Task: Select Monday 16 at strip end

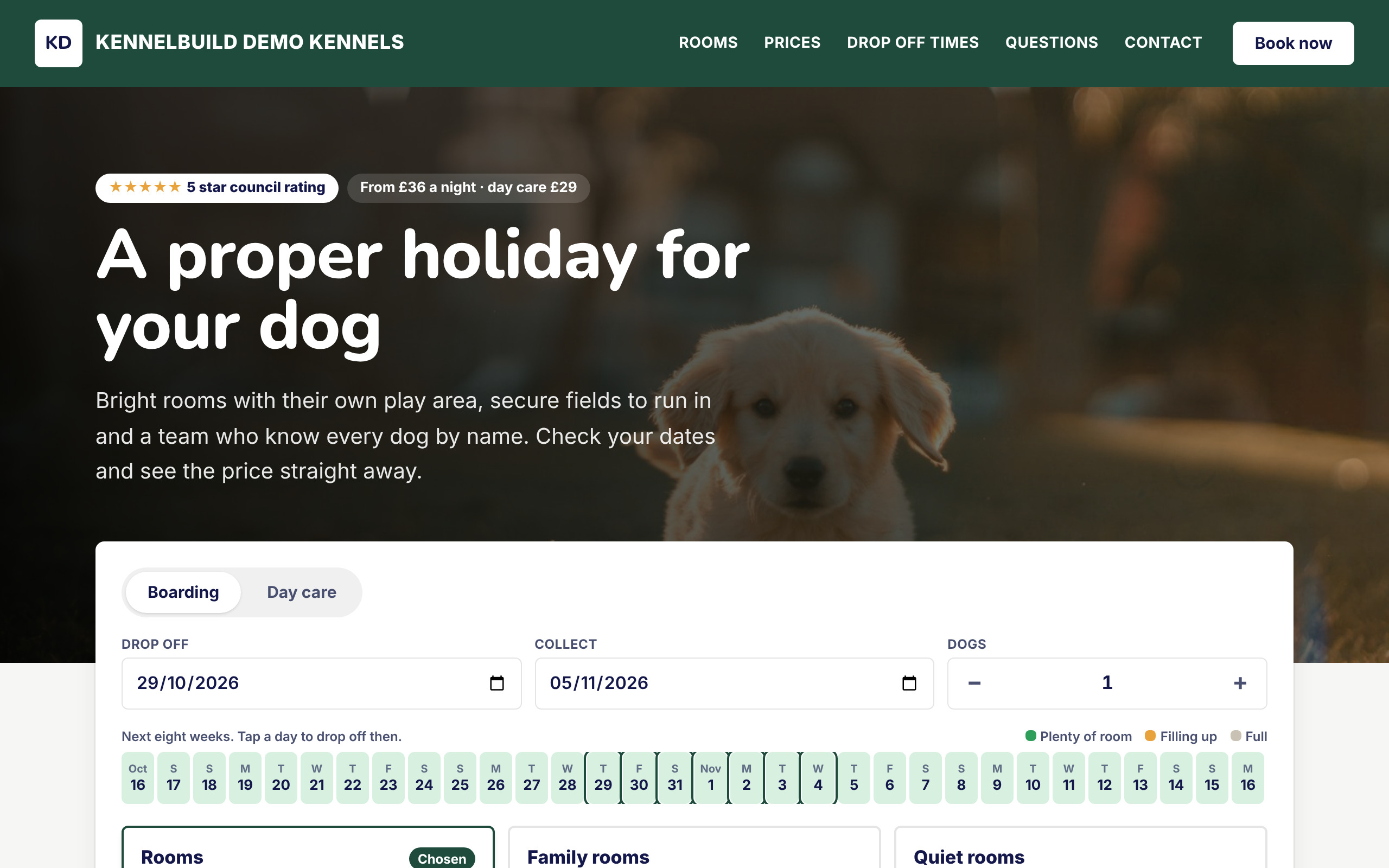Action: (1248, 777)
